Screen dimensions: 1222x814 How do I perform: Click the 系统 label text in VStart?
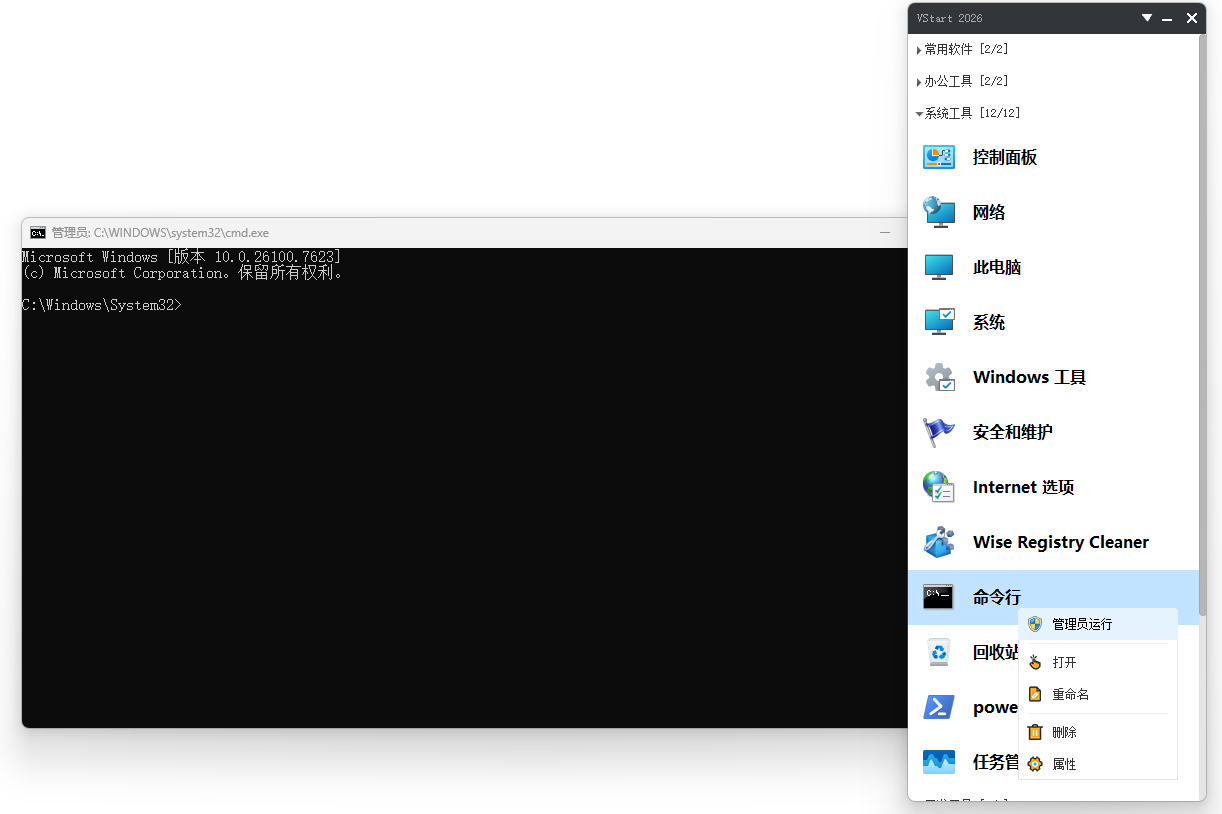click(989, 322)
